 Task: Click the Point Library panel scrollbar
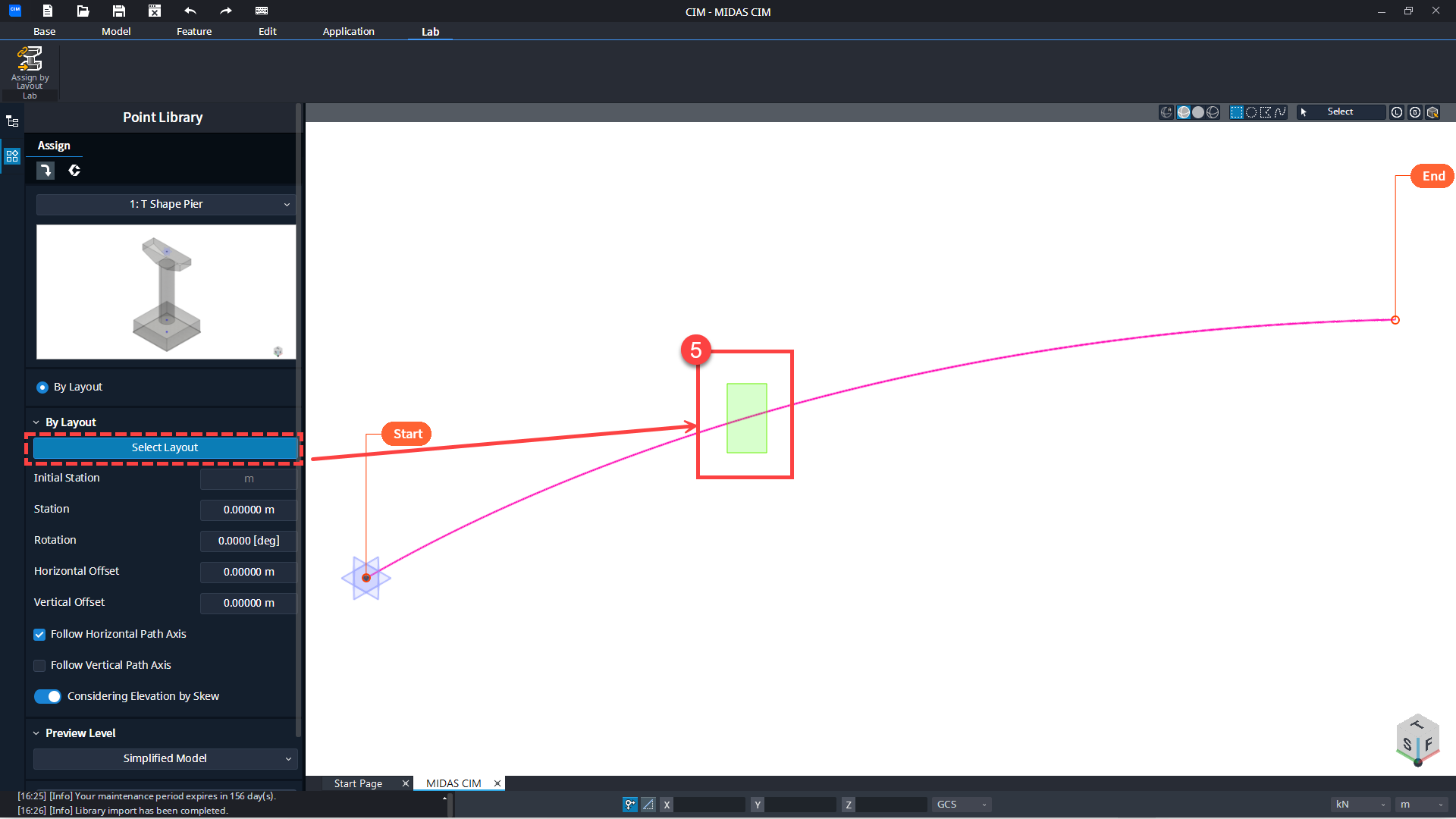point(299,421)
